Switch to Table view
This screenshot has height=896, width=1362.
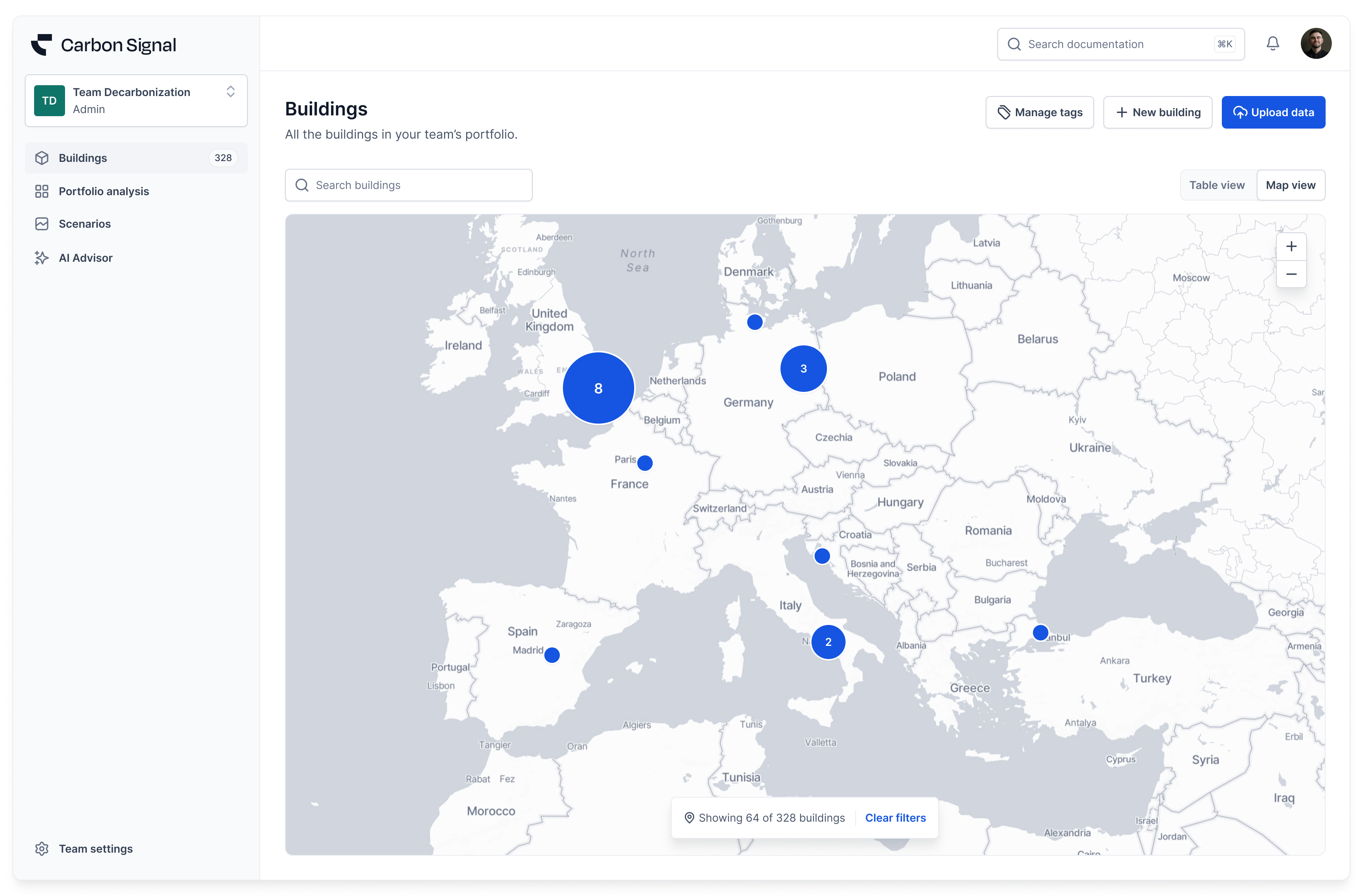[1217, 185]
